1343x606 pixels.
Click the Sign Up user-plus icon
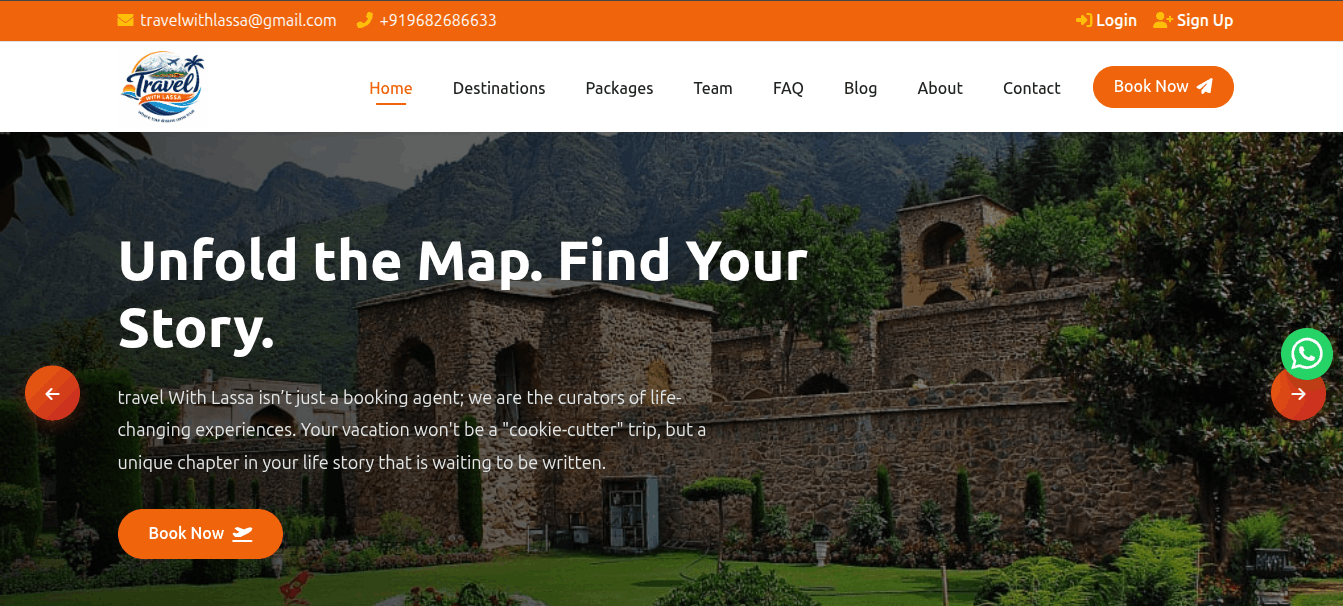(1162, 20)
